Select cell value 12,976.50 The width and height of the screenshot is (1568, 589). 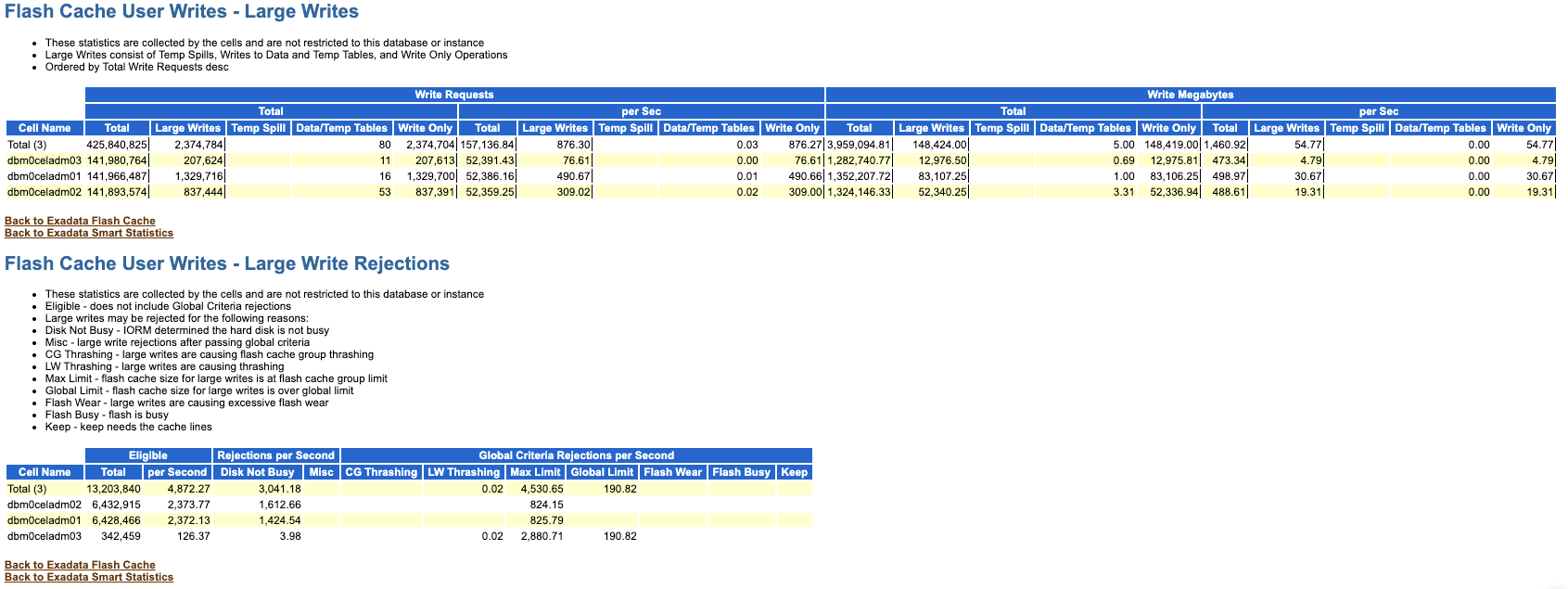(x=943, y=160)
